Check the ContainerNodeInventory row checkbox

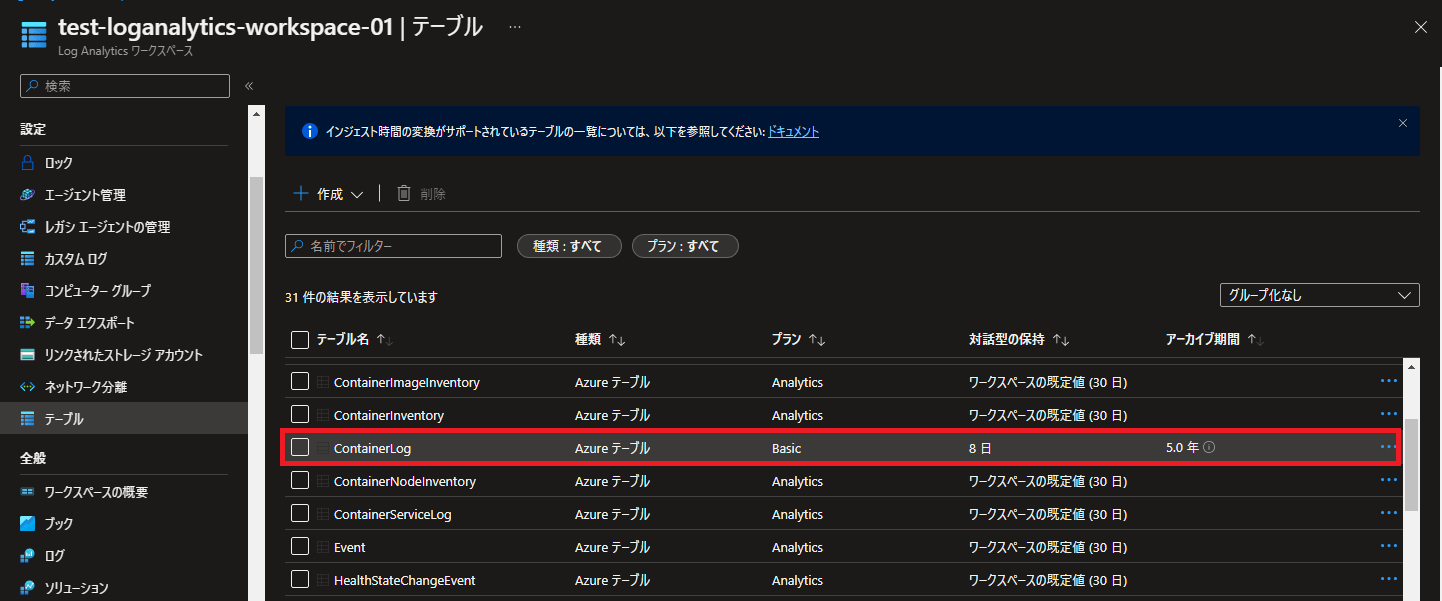[300, 480]
